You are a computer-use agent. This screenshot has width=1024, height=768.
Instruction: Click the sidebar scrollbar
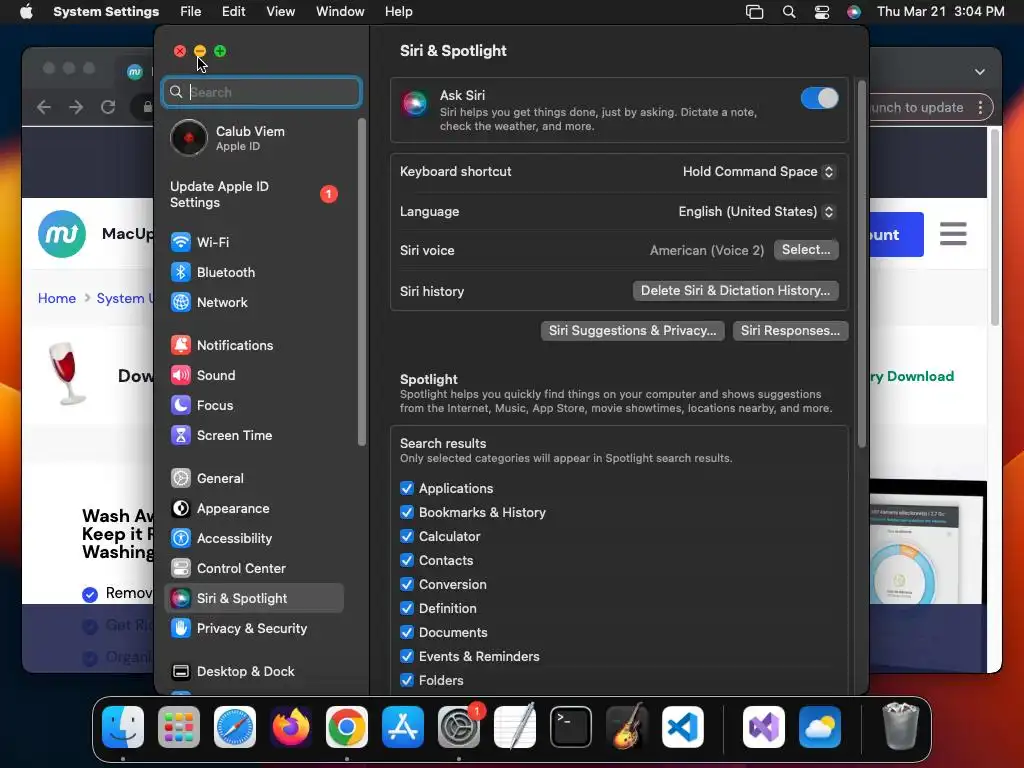pyautogui.click(x=362, y=282)
